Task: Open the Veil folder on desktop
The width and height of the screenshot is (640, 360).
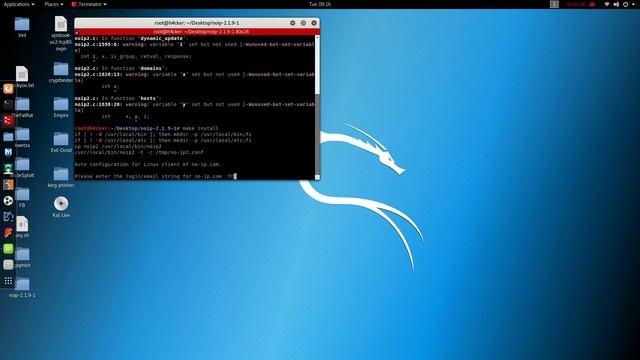Action: pos(22,25)
